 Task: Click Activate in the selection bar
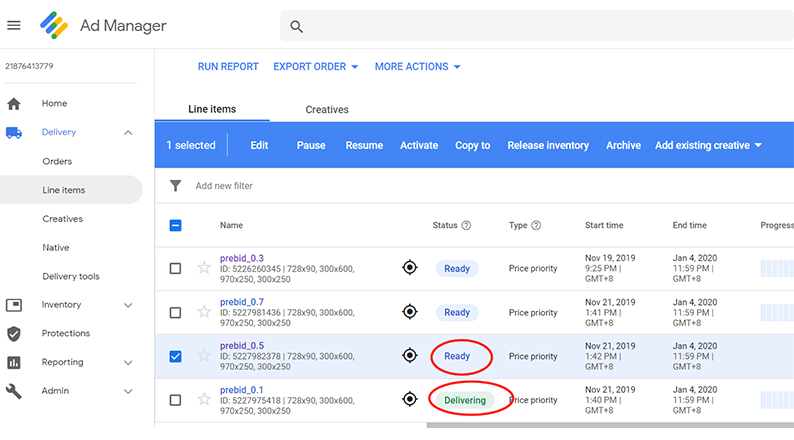point(419,145)
